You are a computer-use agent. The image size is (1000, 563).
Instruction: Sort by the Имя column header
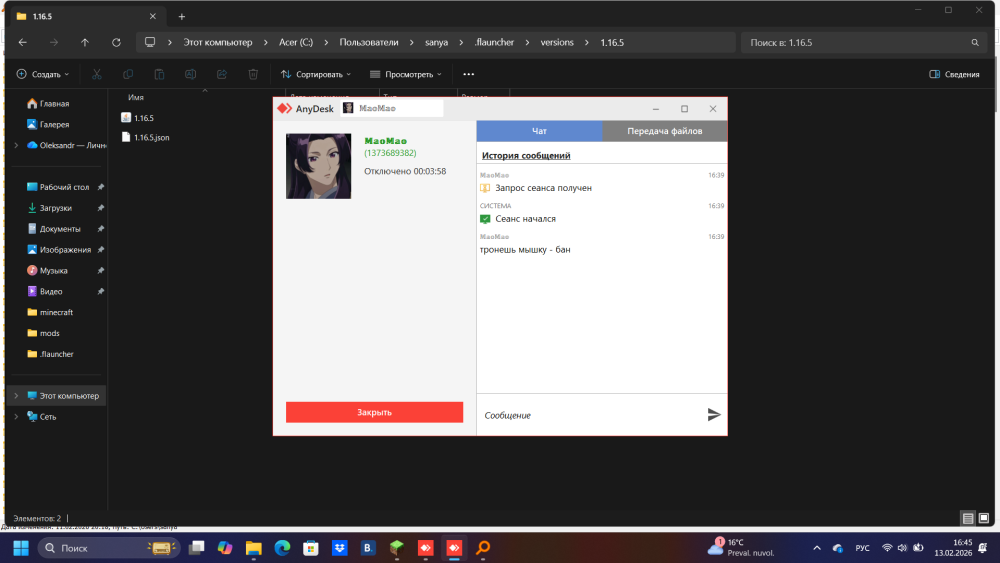(136, 97)
